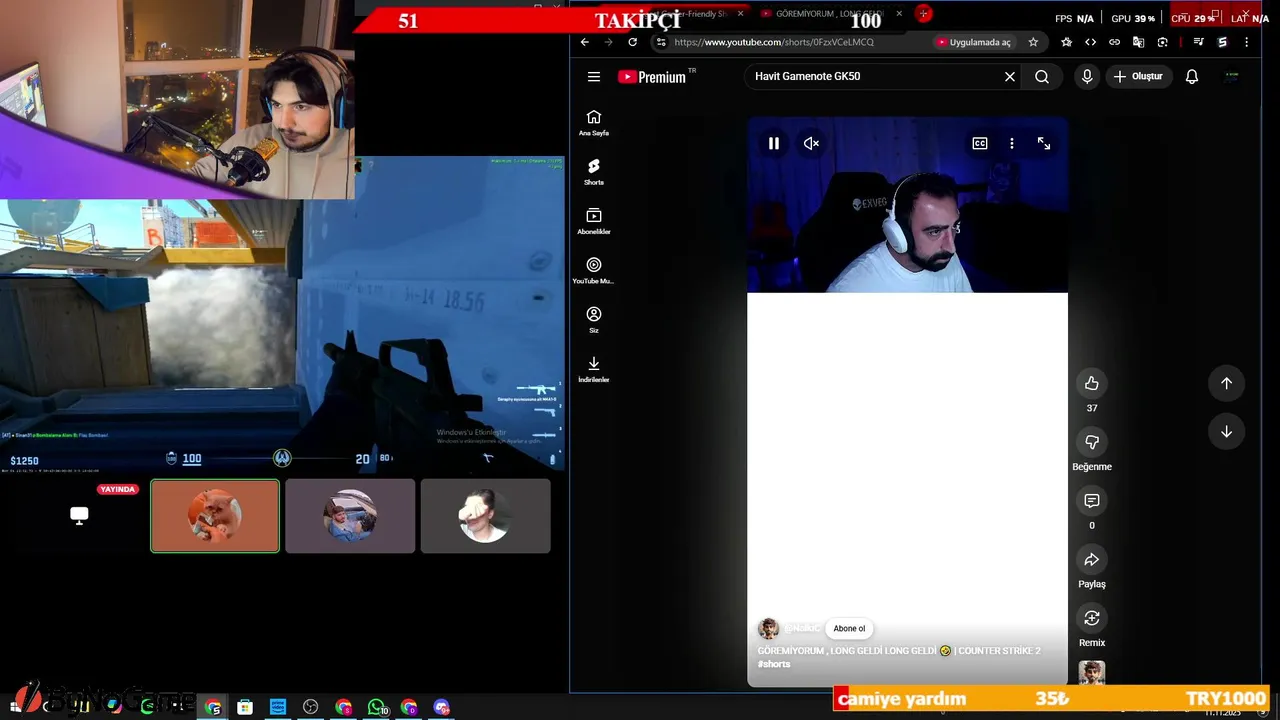Switch to the GÖREMİYORUM LONG GELDİ tab
1280x720 pixels.
830,14
